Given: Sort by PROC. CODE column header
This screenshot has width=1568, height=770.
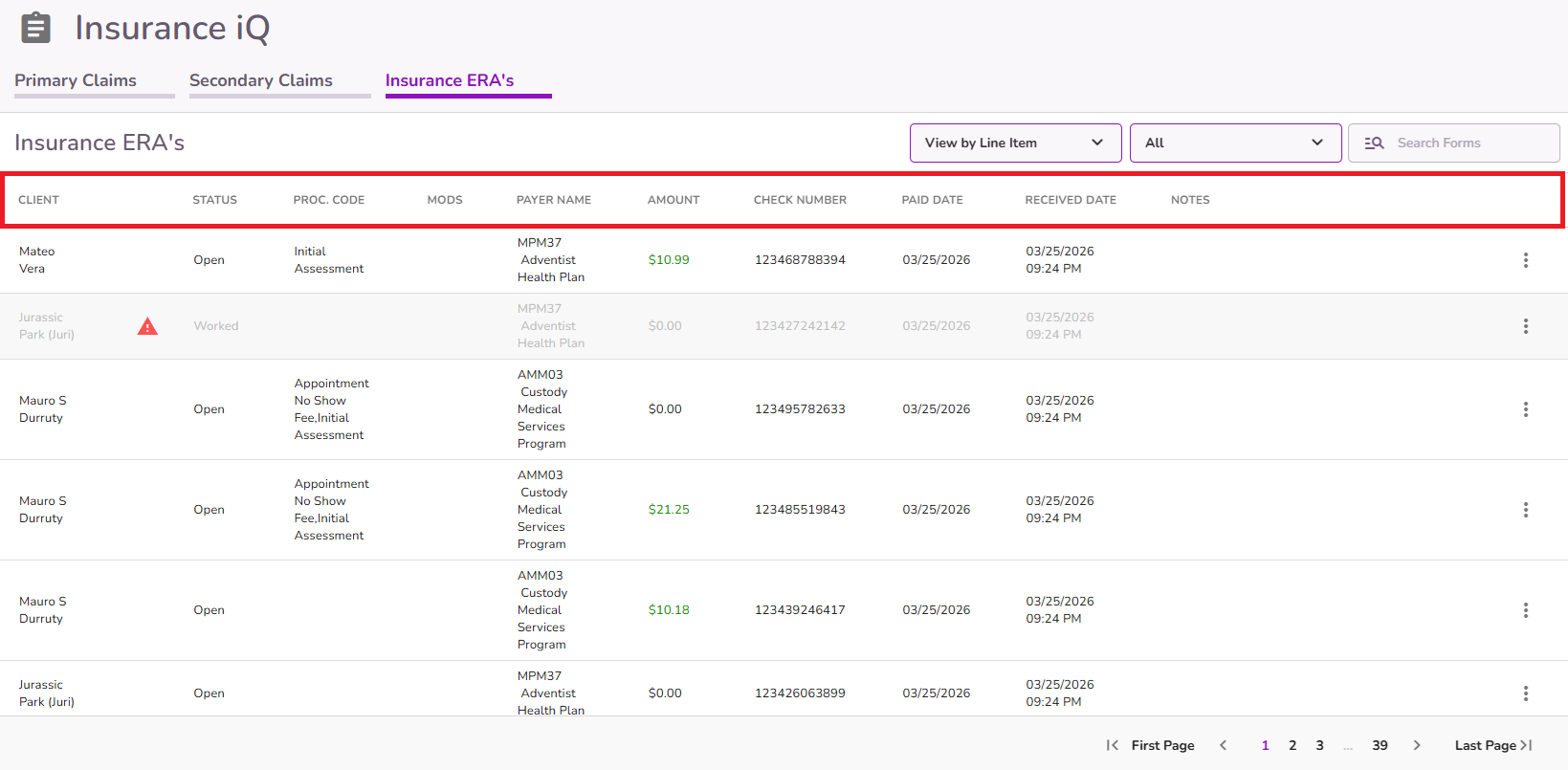Looking at the screenshot, I should click(x=328, y=200).
